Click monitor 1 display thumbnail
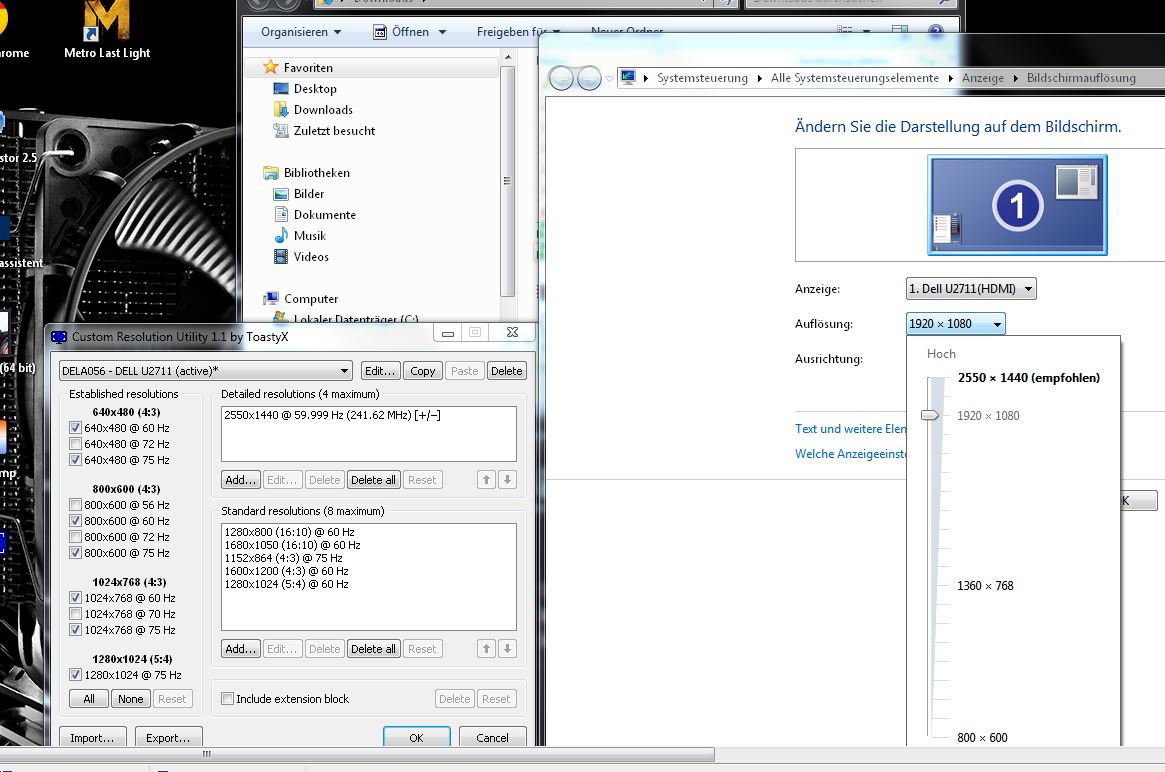Screen dimensions: 1165x772 point(1017,205)
